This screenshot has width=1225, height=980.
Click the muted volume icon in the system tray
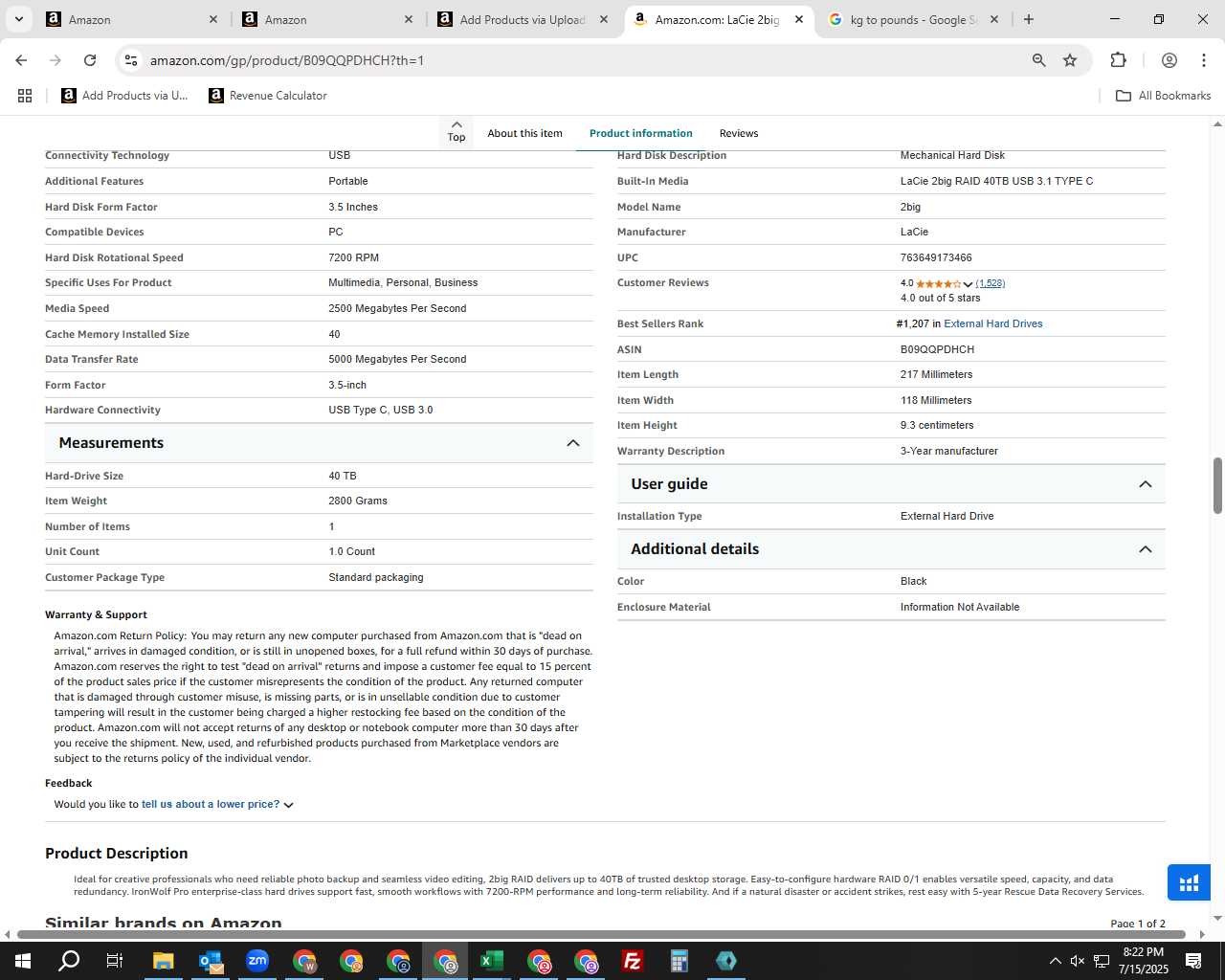1078,961
